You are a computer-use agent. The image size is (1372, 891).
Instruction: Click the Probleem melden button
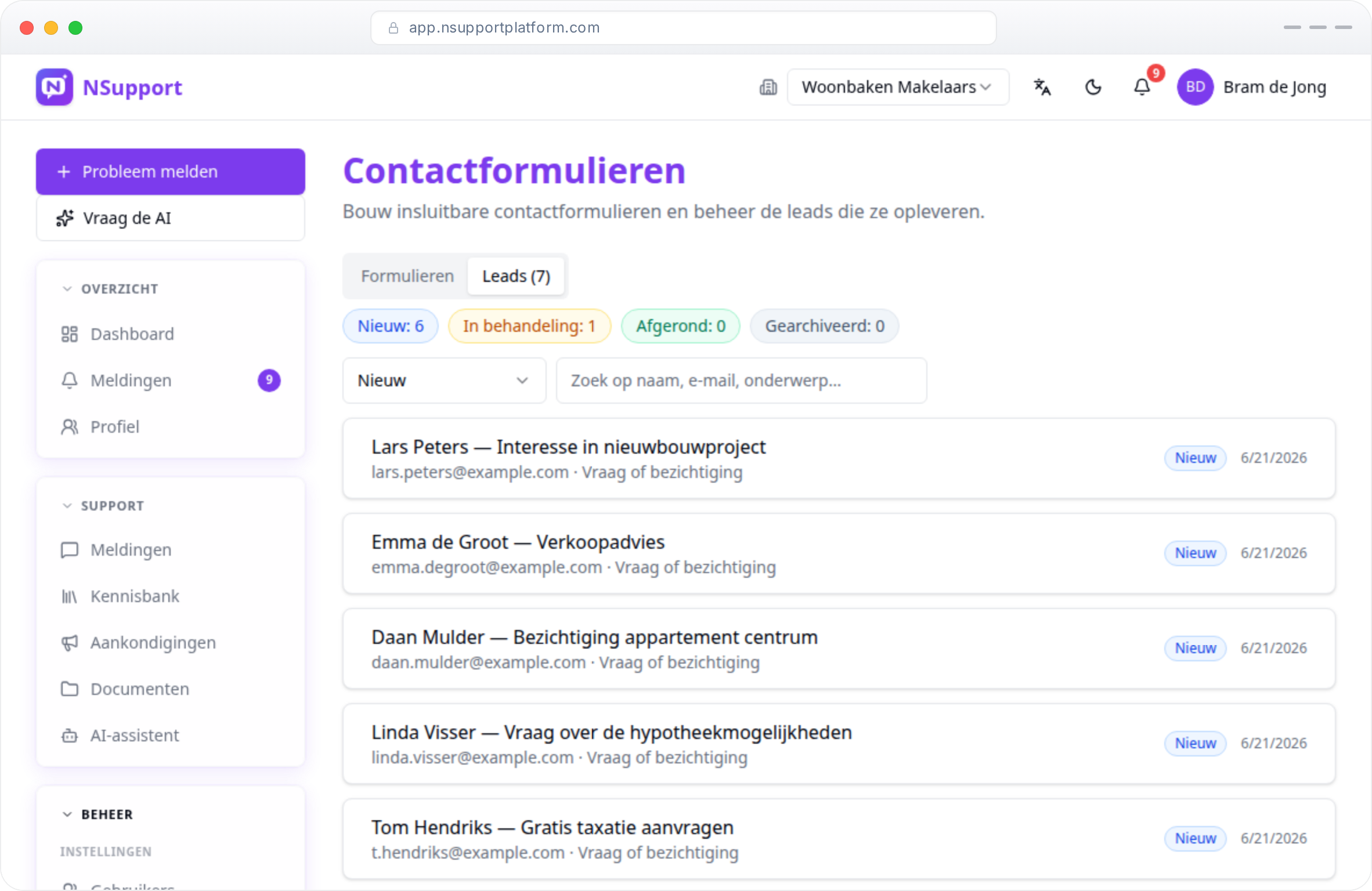pos(171,172)
